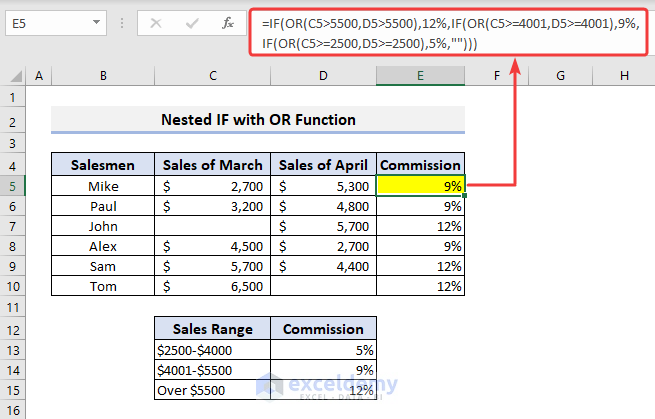Click the Cancel (X) formula bar icon
Screen dimensions: 655x419
pos(154,22)
